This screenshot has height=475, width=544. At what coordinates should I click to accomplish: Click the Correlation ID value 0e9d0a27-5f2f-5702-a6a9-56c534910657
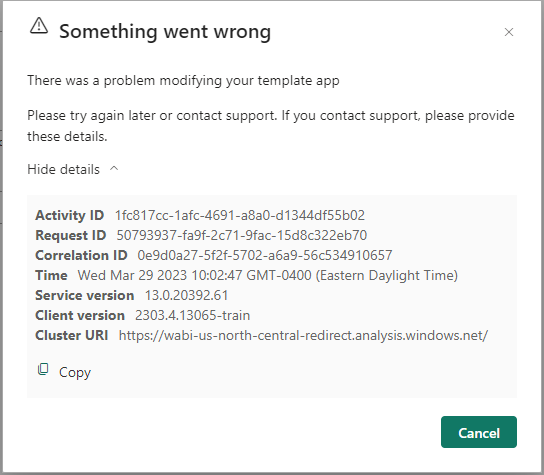[x=265, y=255]
